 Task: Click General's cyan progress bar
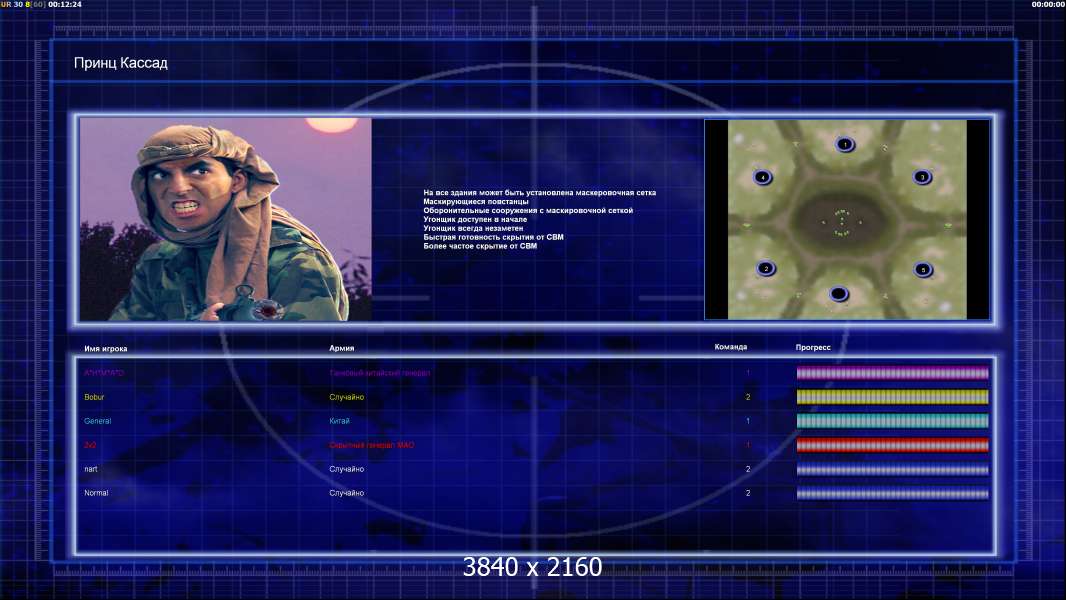coord(892,421)
